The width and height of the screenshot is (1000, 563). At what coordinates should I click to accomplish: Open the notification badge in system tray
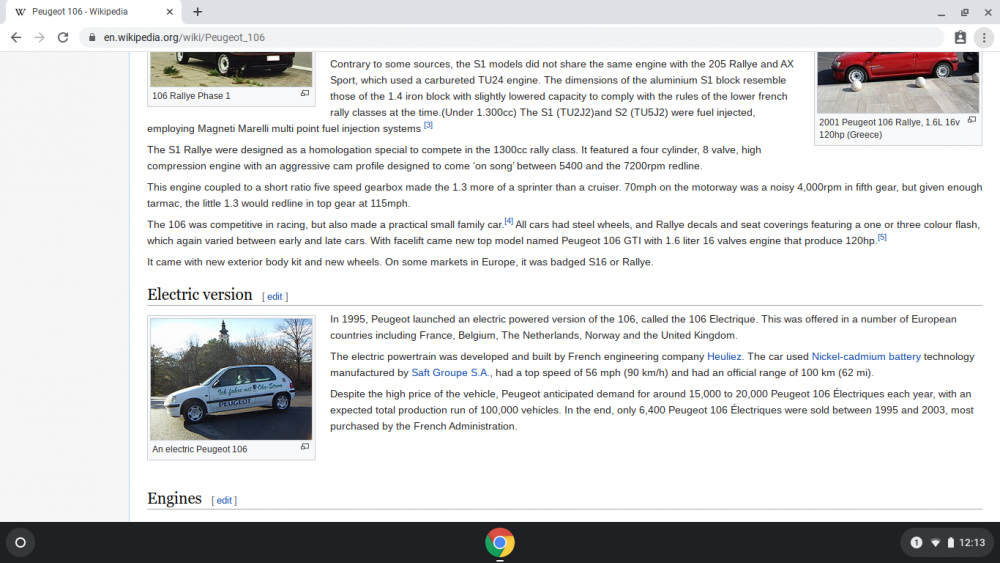tap(916, 543)
